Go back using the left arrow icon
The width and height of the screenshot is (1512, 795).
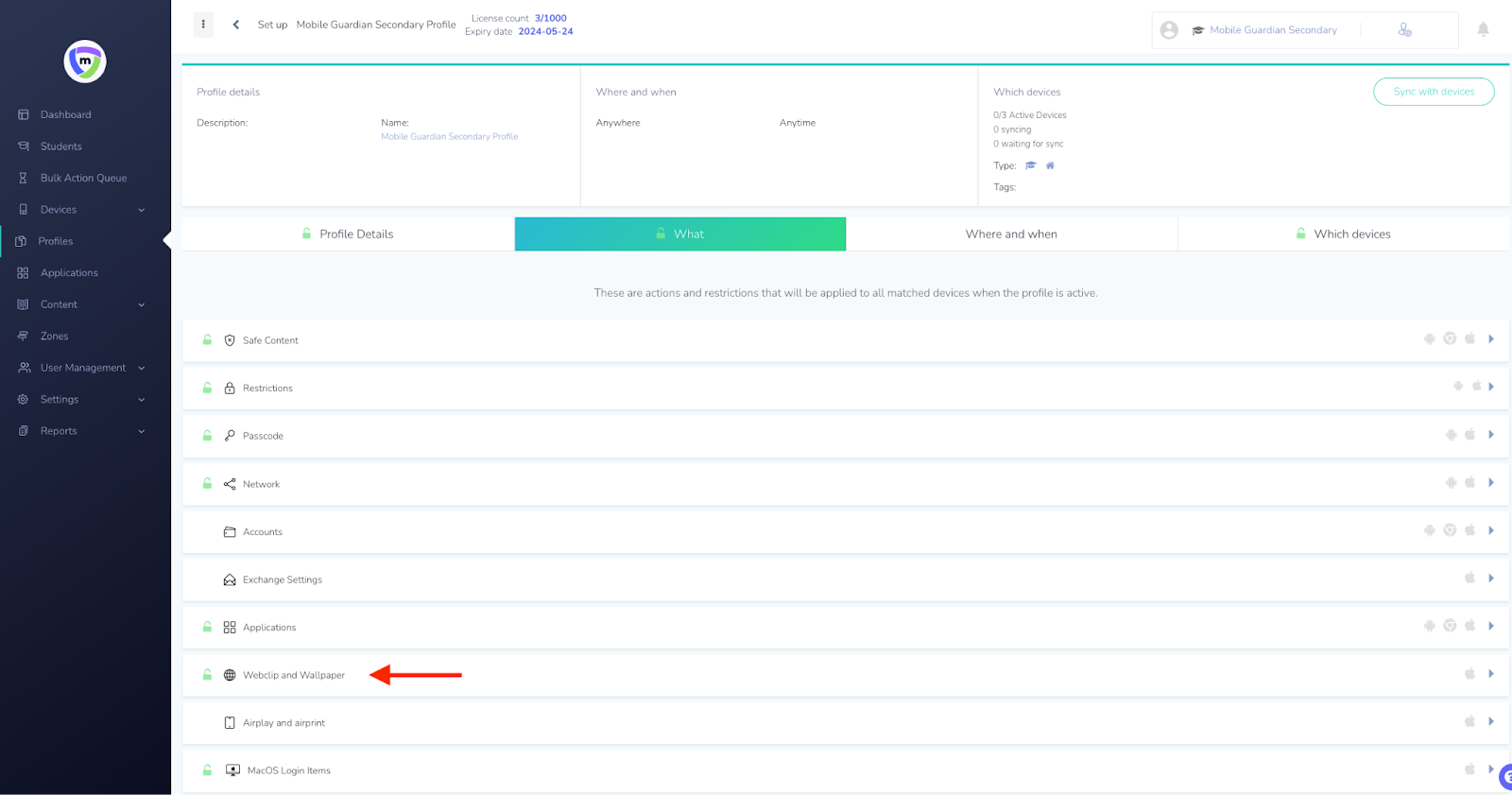pyautogui.click(x=236, y=25)
